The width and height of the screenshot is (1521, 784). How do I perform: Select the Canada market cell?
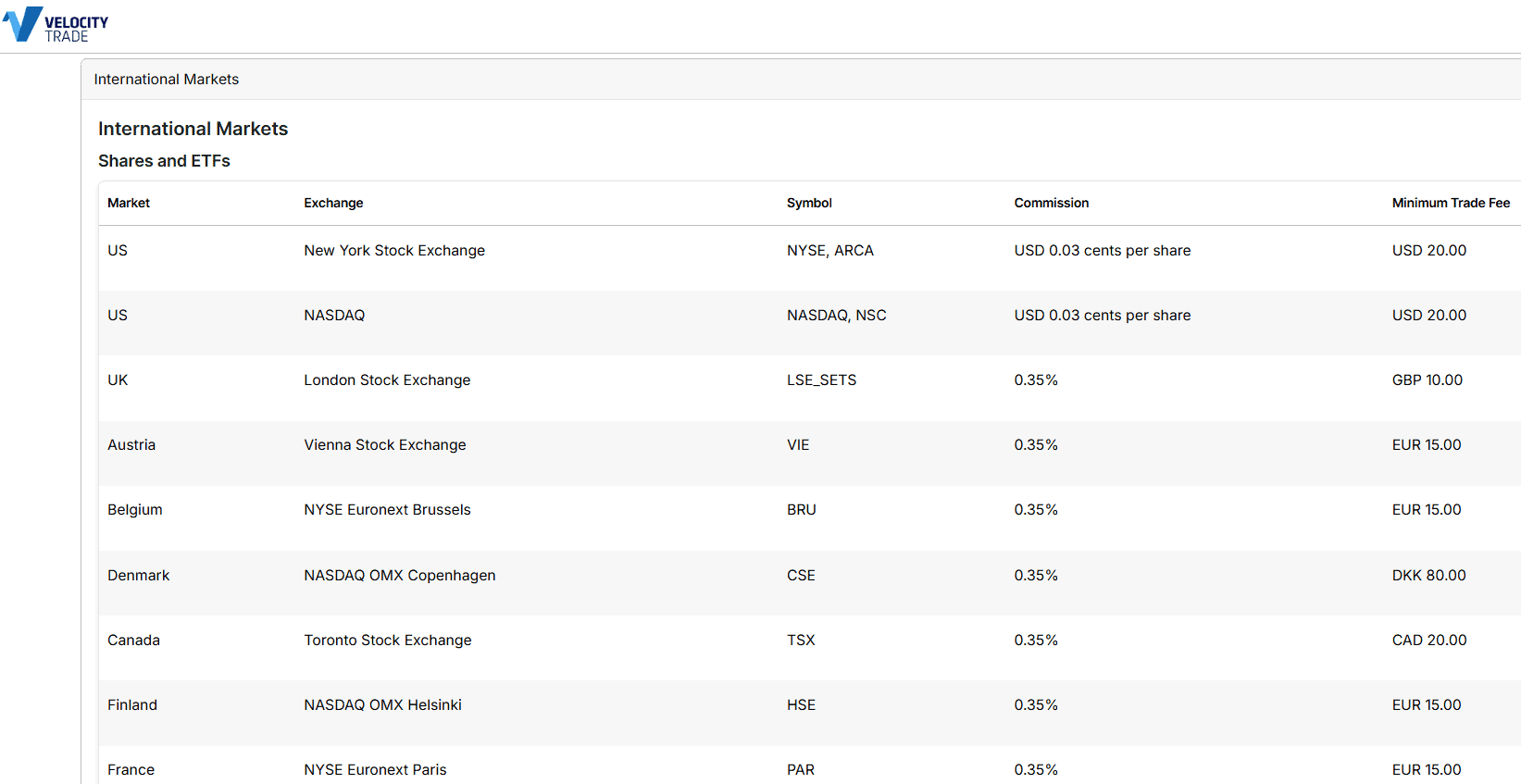(x=133, y=641)
